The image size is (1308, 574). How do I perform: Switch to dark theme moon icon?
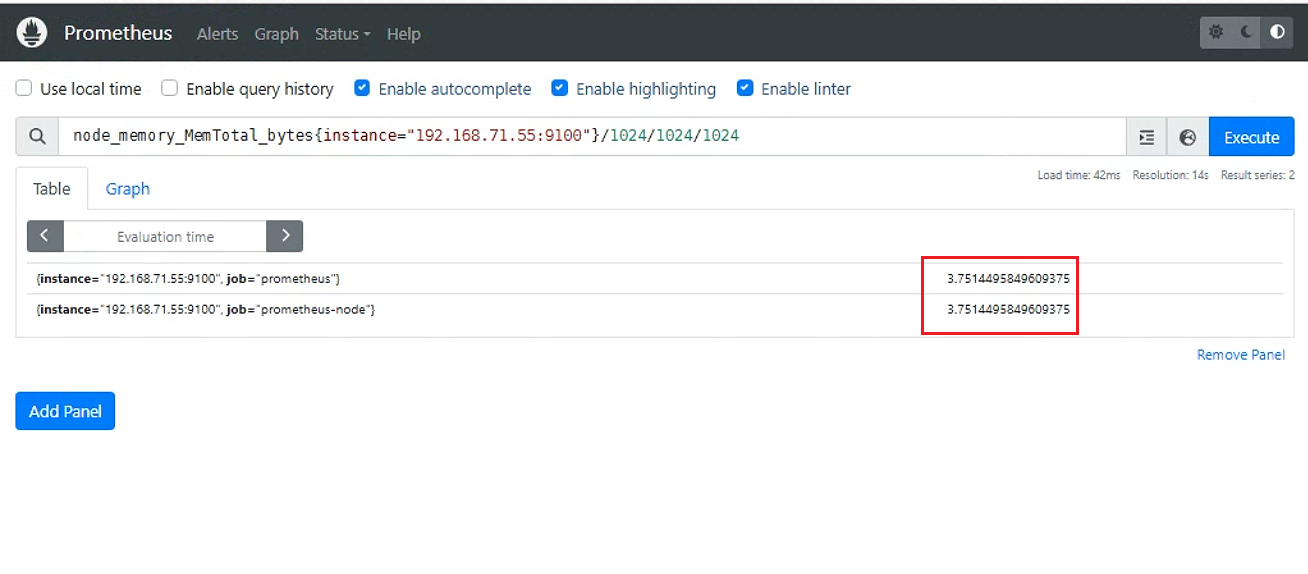pos(1246,32)
